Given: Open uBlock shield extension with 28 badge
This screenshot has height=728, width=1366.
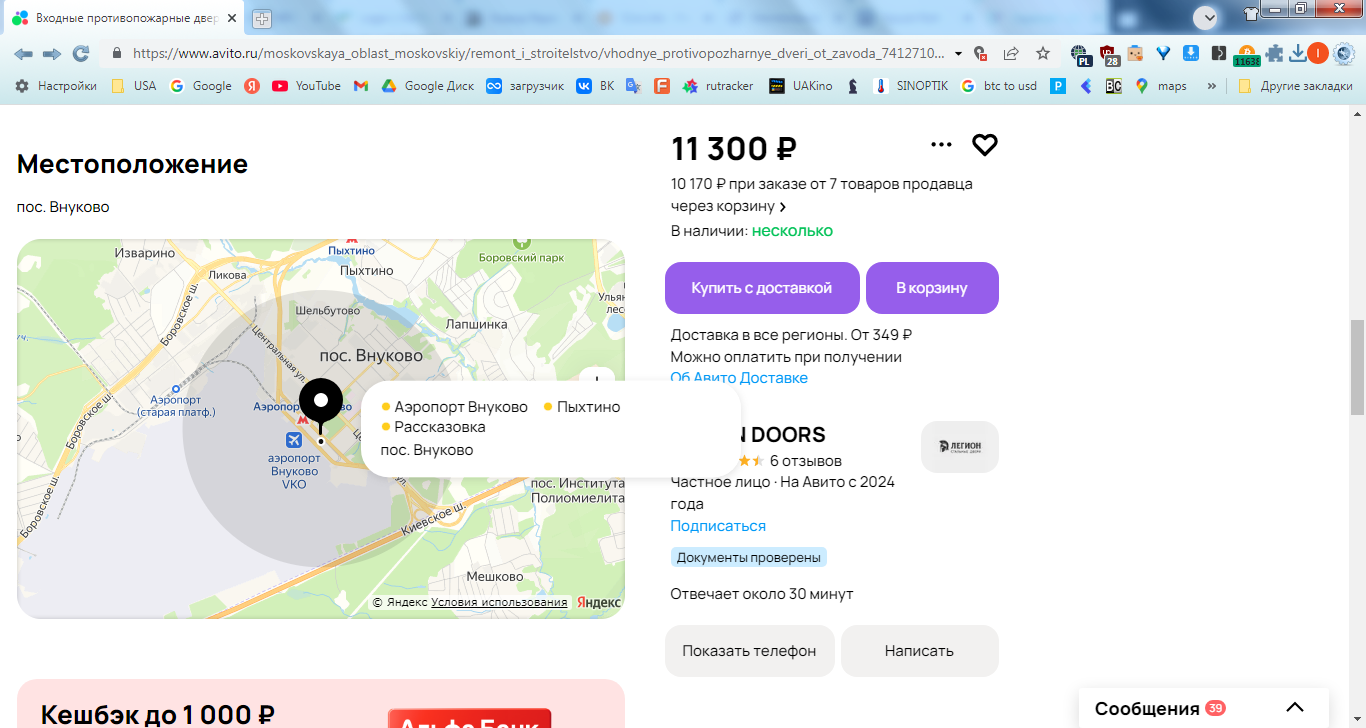Looking at the screenshot, I should click(x=1109, y=55).
